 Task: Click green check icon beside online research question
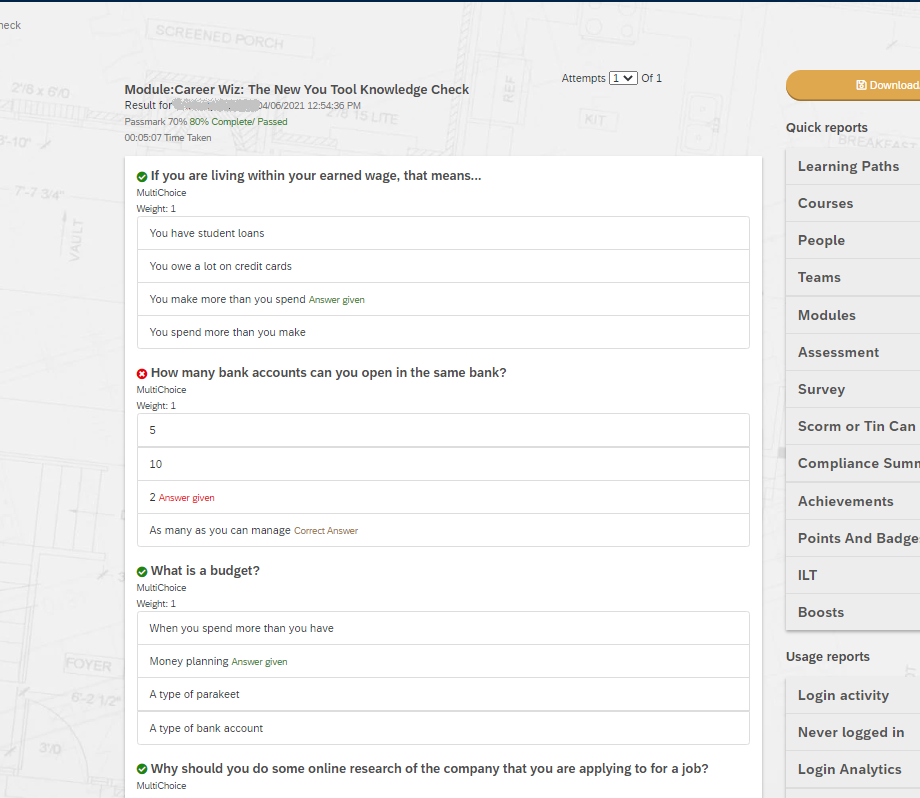click(x=142, y=769)
